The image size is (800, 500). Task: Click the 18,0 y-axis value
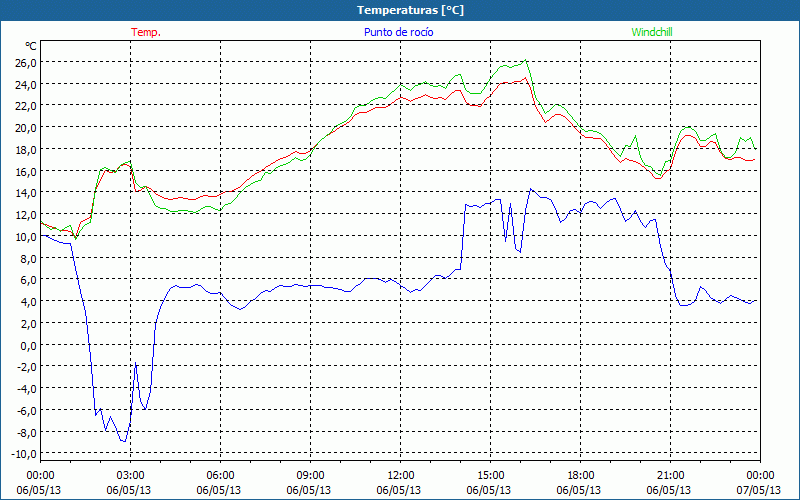[27, 150]
